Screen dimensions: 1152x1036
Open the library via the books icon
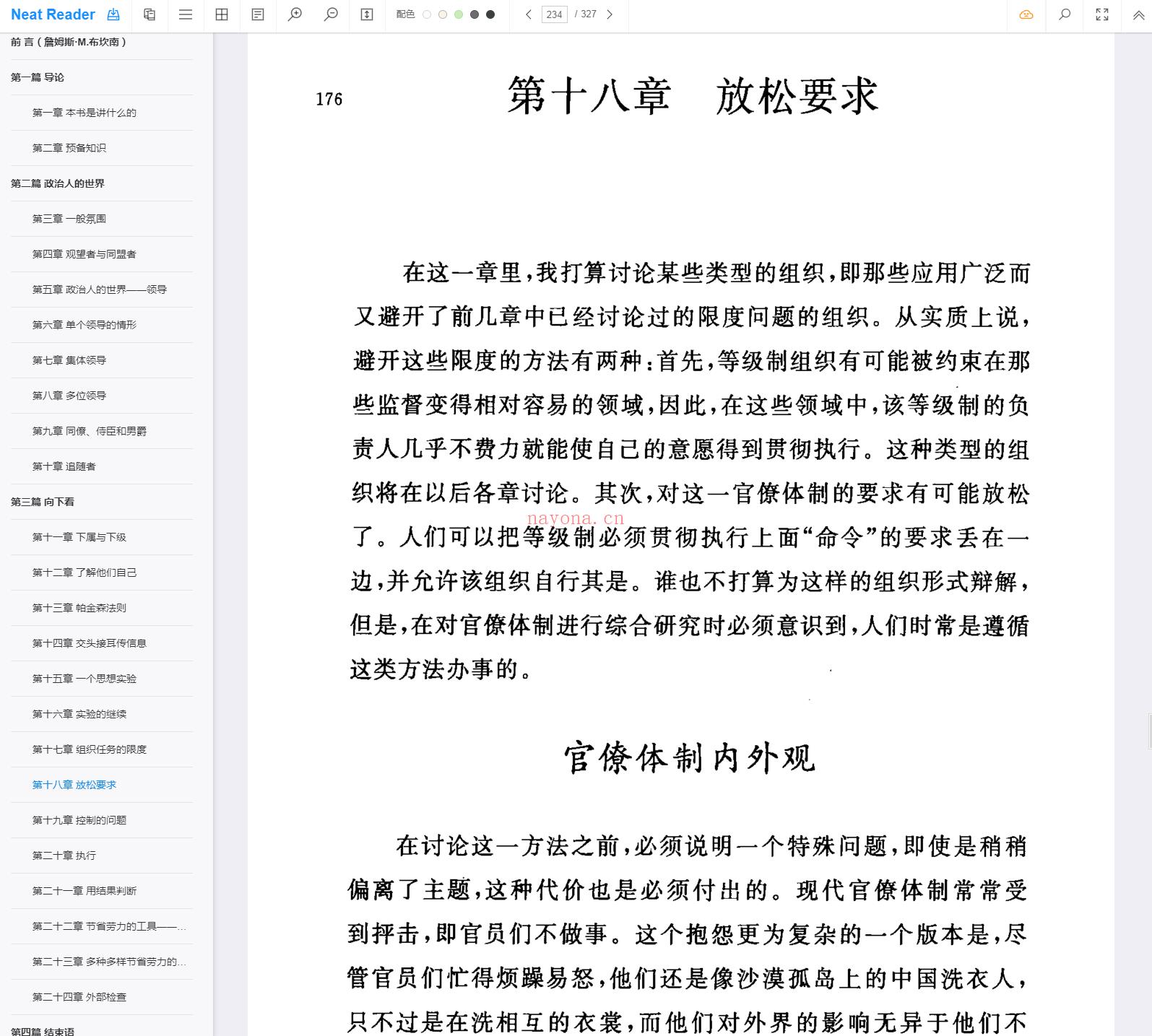pos(150,14)
